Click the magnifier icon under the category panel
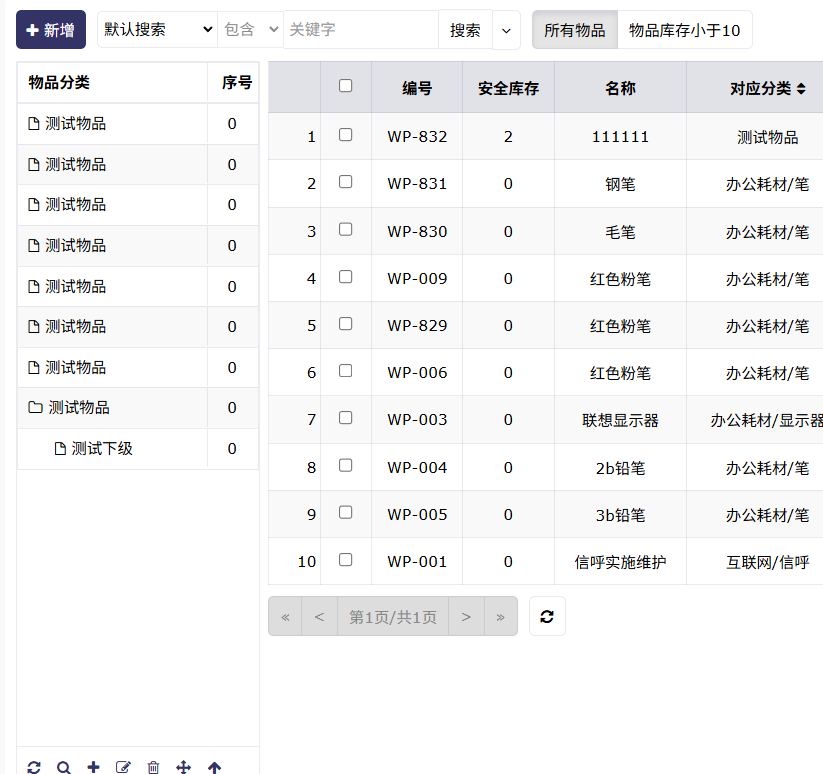 pos(64,767)
